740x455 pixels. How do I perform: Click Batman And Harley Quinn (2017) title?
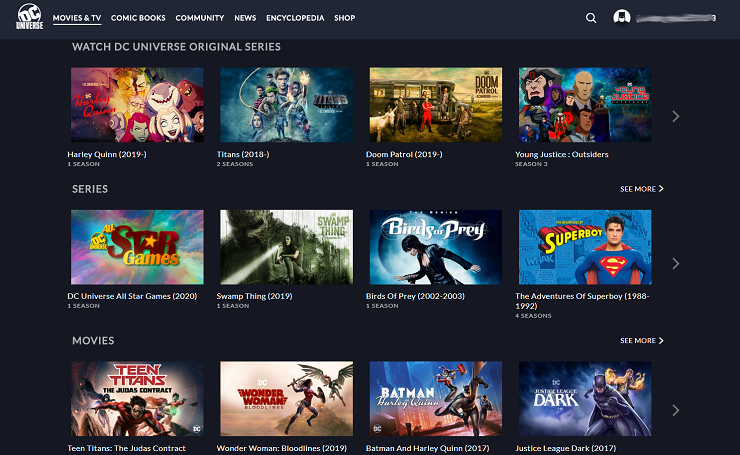click(428, 448)
